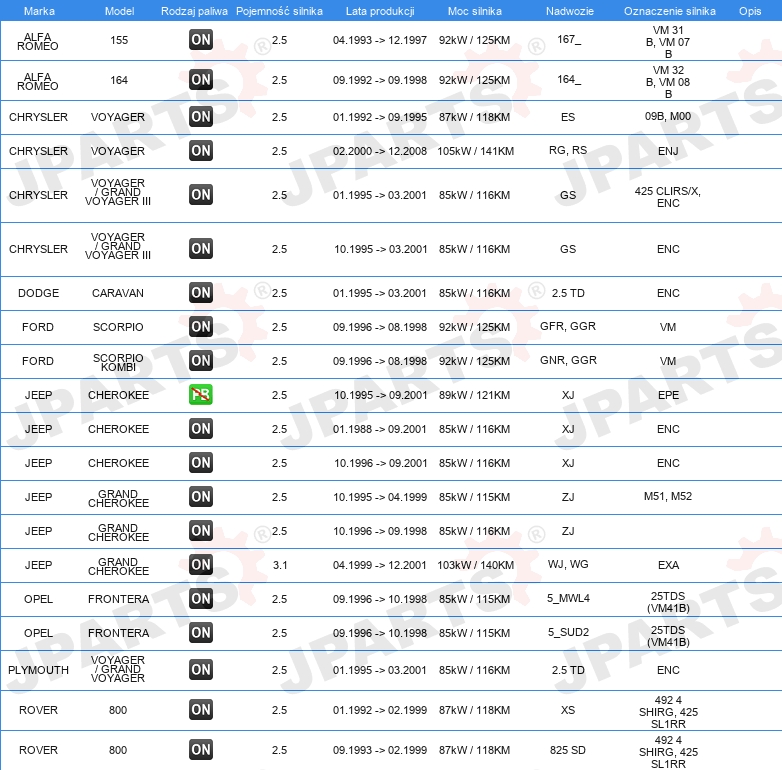This screenshot has width=782, height=770.
Task: Click the Nadwozie column header
Action: coord(570,11)
